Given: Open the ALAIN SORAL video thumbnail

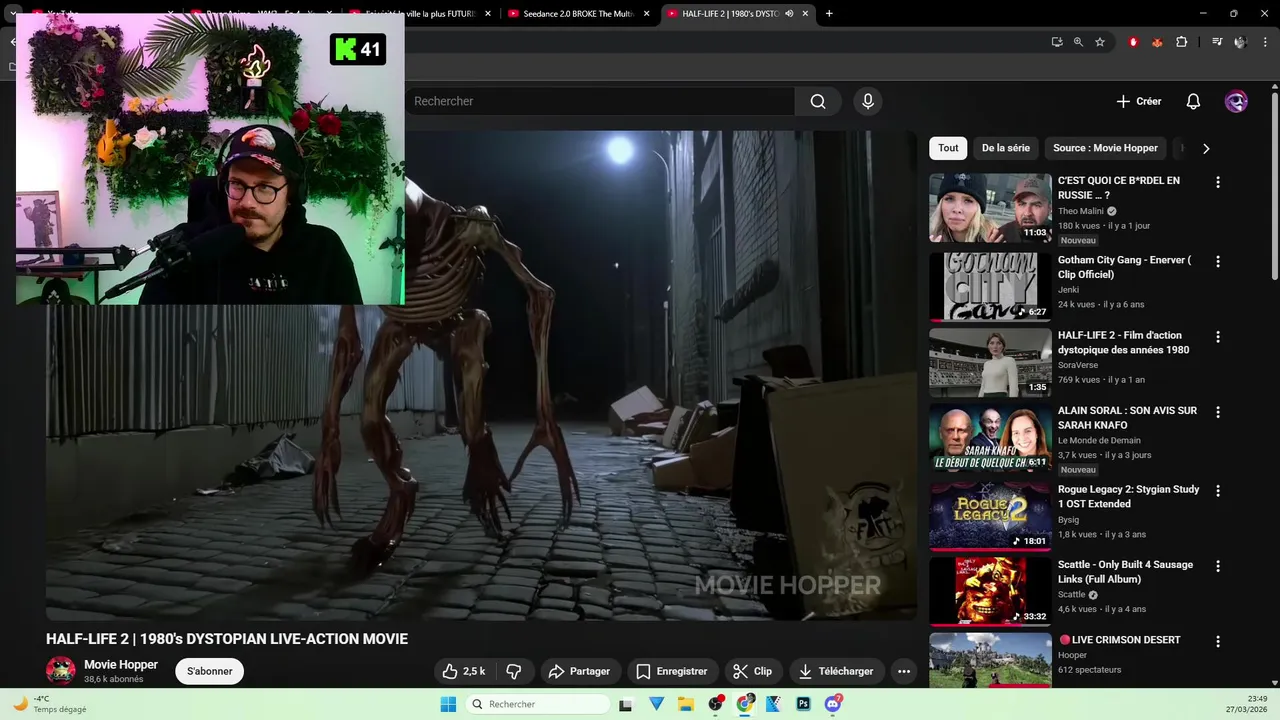Looking at the screenshot, I should 990,438.
